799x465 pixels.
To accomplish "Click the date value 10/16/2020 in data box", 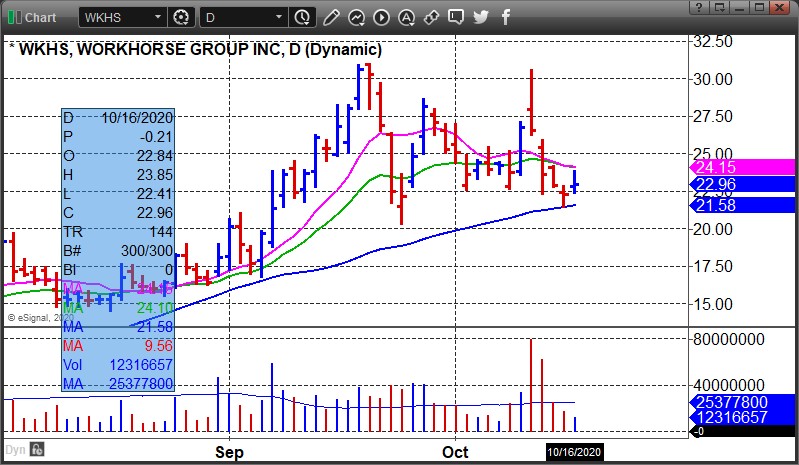I will coord(138,118).
